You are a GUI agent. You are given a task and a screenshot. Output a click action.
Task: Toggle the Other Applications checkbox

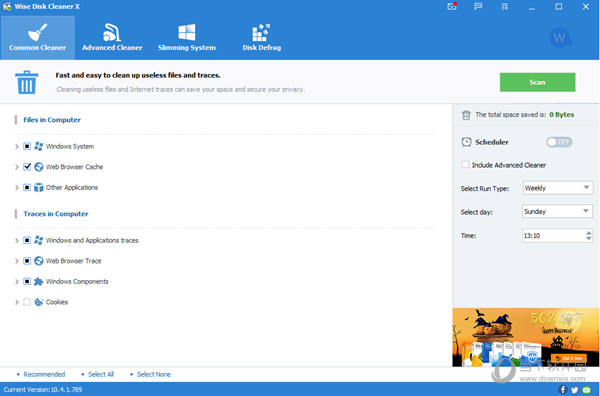[x=27, y=187]
